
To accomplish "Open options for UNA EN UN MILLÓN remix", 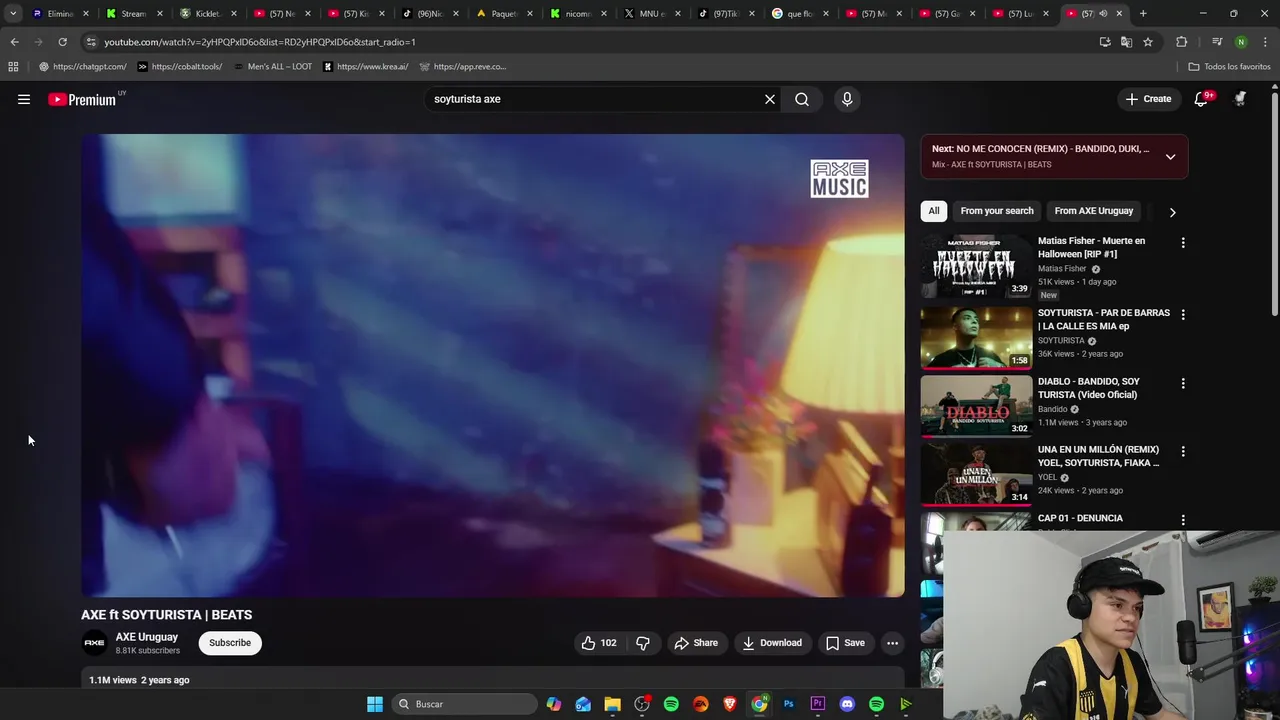I will (x=1183, y=452).
